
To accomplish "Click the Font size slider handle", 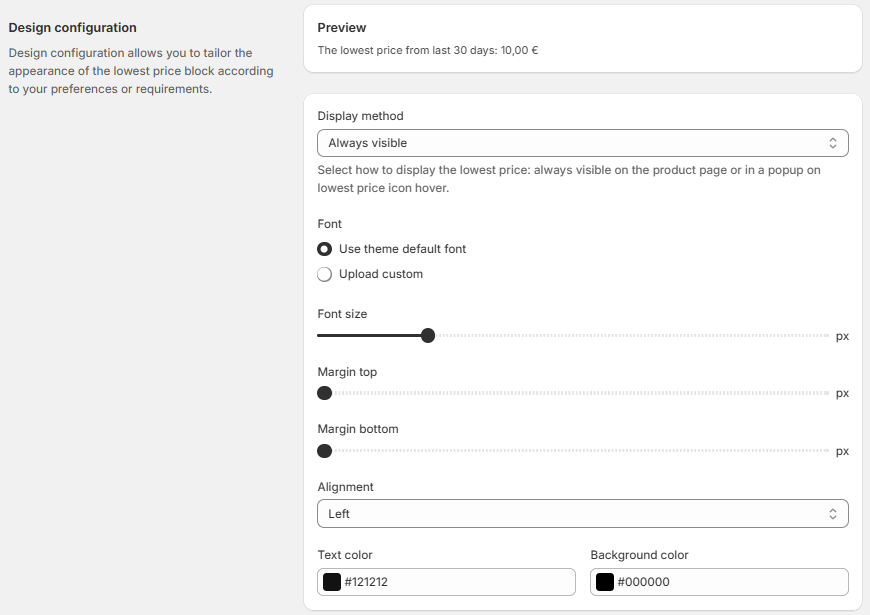I will tap(428, 335).
